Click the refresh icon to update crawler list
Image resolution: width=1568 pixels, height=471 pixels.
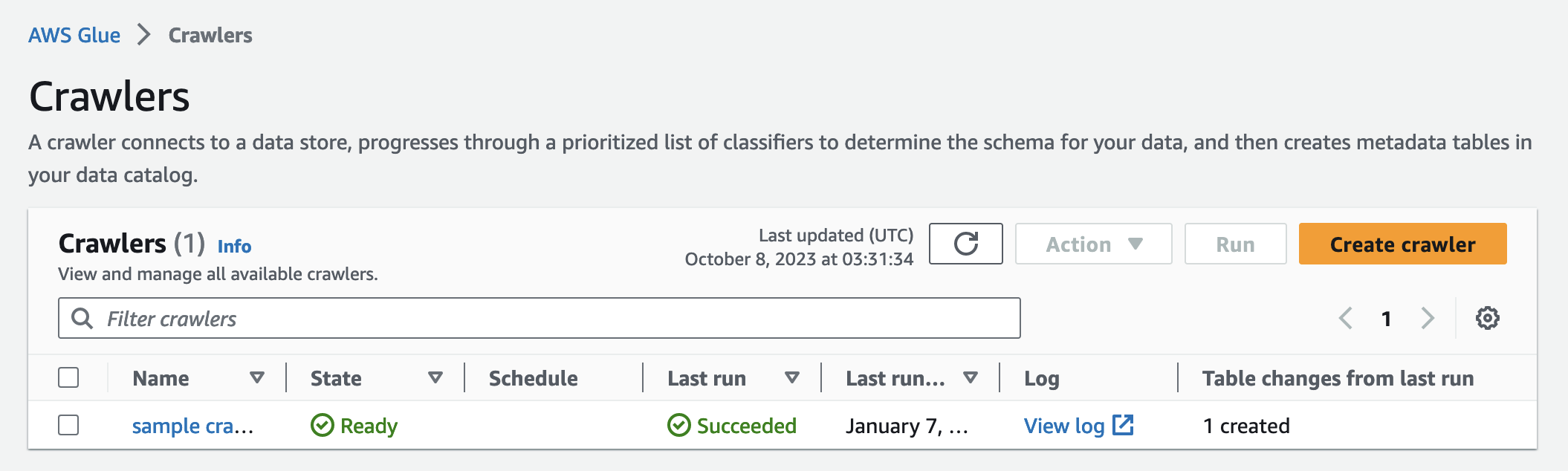tap(965, 244)
